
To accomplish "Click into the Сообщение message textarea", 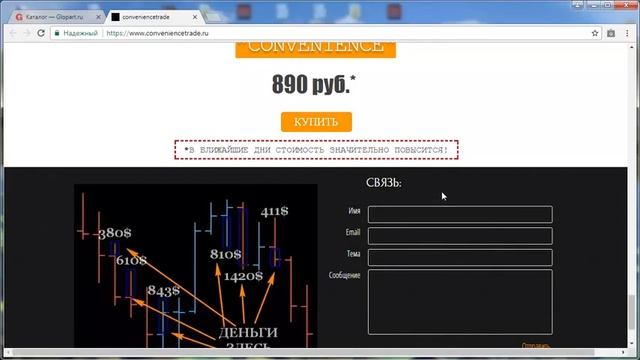I will 460,302.
